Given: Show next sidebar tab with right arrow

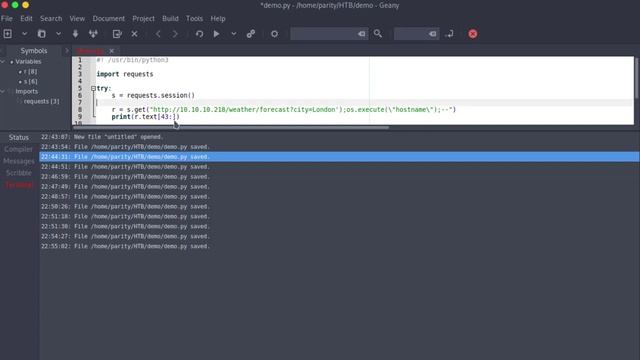Looking at the screenshot, I should click(67, 51).
